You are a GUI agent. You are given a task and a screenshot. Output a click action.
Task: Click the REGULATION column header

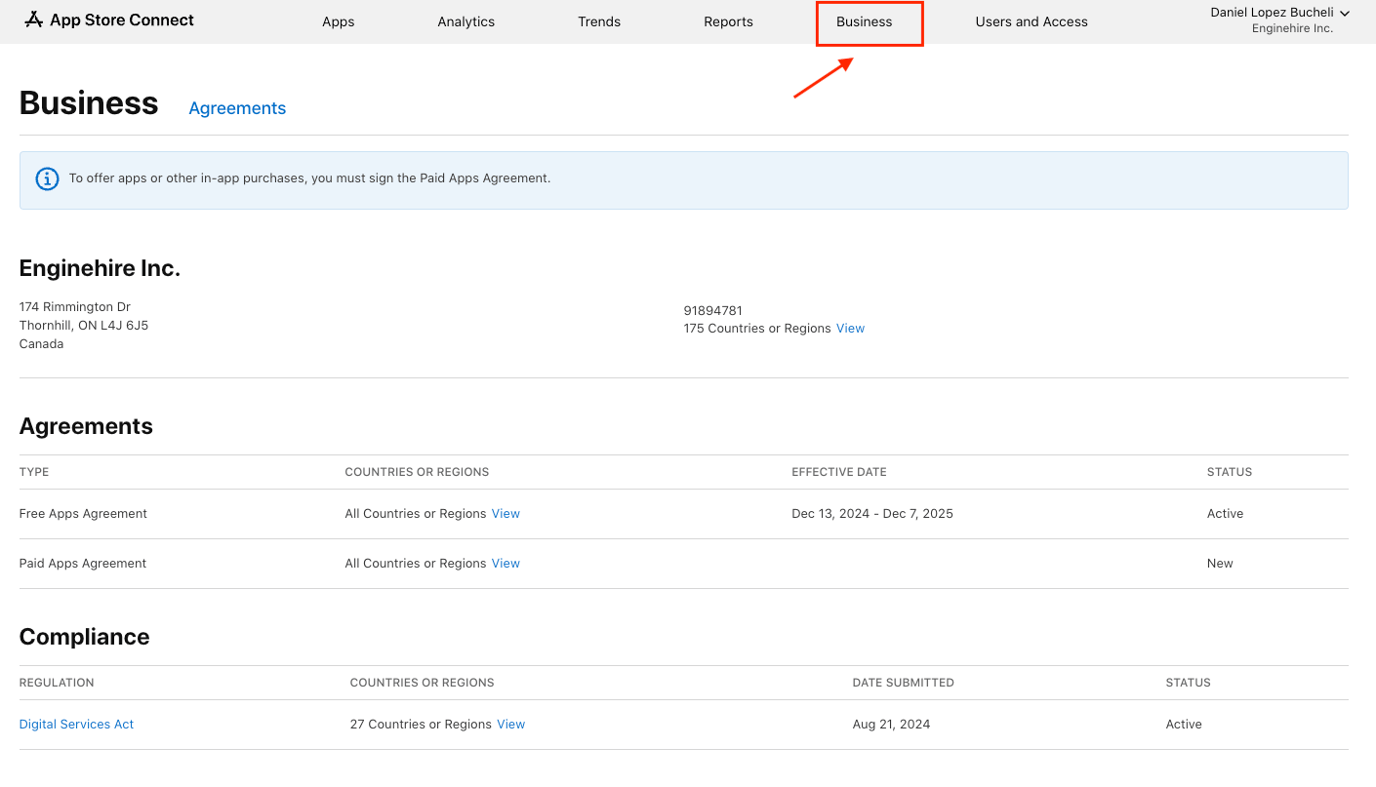pos(56,683)
